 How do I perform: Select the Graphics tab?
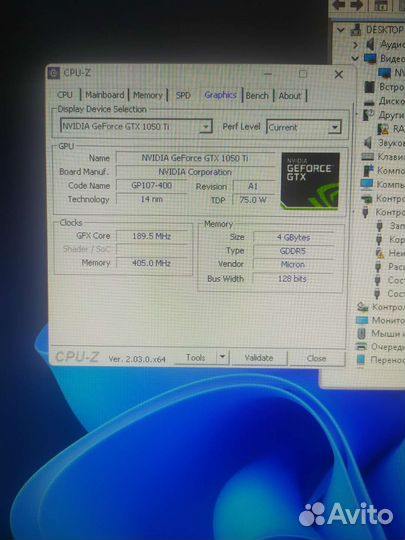[x=220, y=95]
